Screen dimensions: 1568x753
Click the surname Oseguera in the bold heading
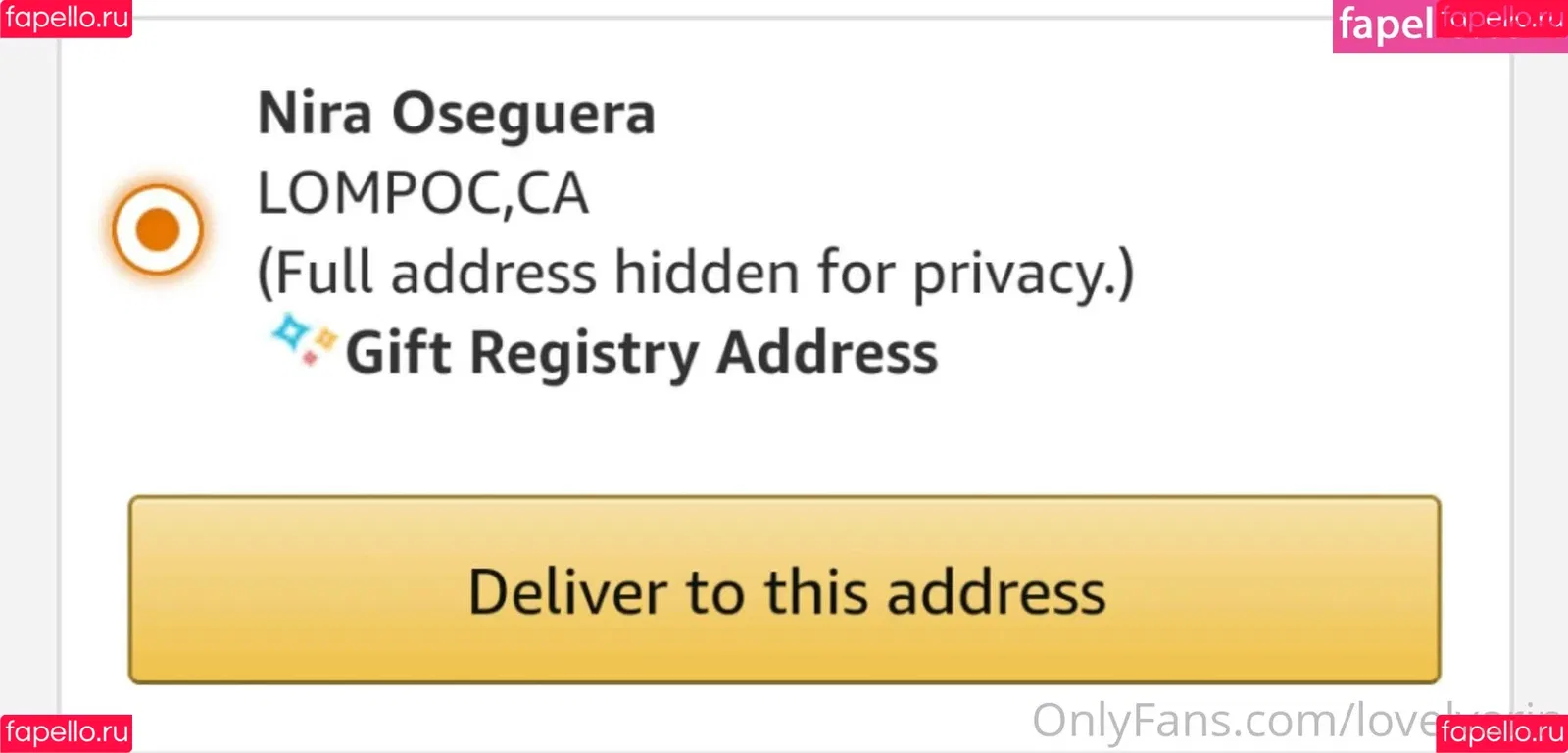click(x=523, y=114)
